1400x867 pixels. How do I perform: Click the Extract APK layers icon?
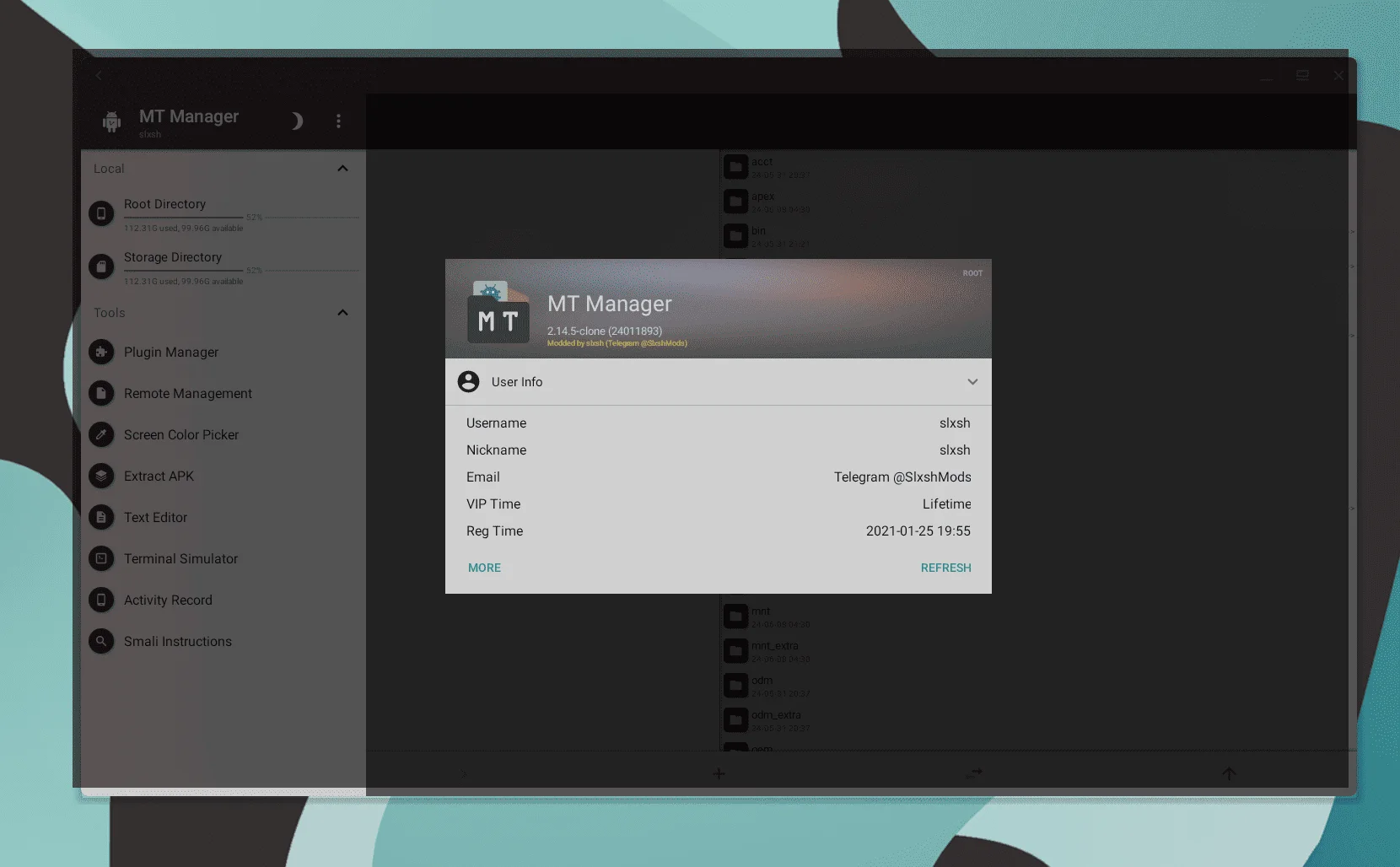coord(101,476)
